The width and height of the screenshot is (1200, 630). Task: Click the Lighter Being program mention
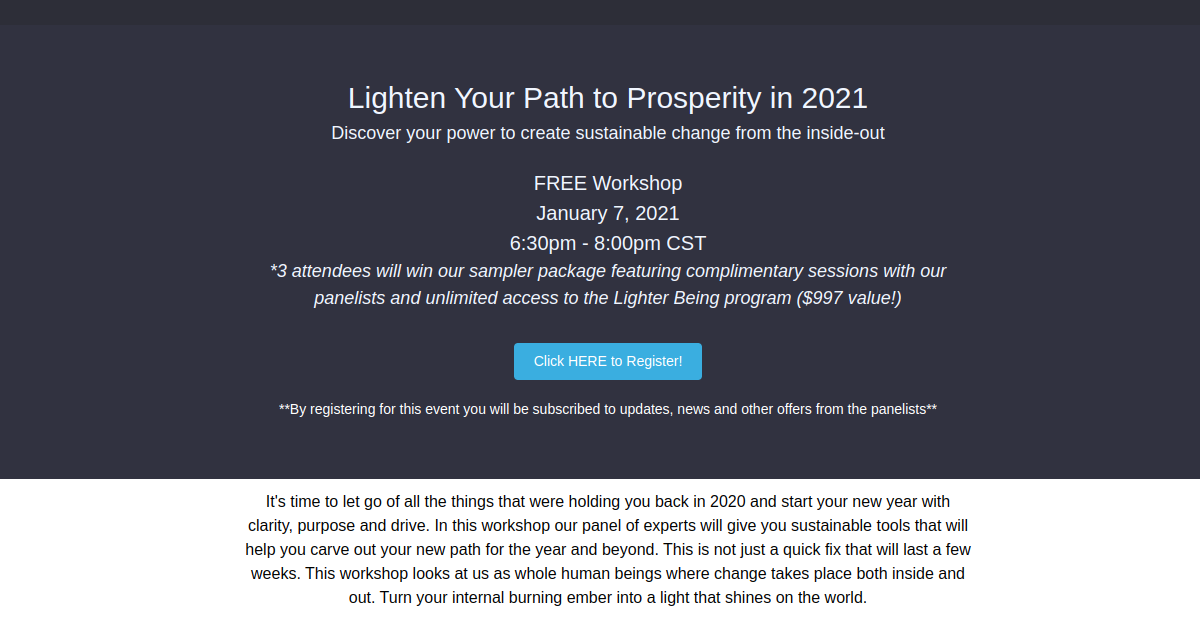click(688, 297)
